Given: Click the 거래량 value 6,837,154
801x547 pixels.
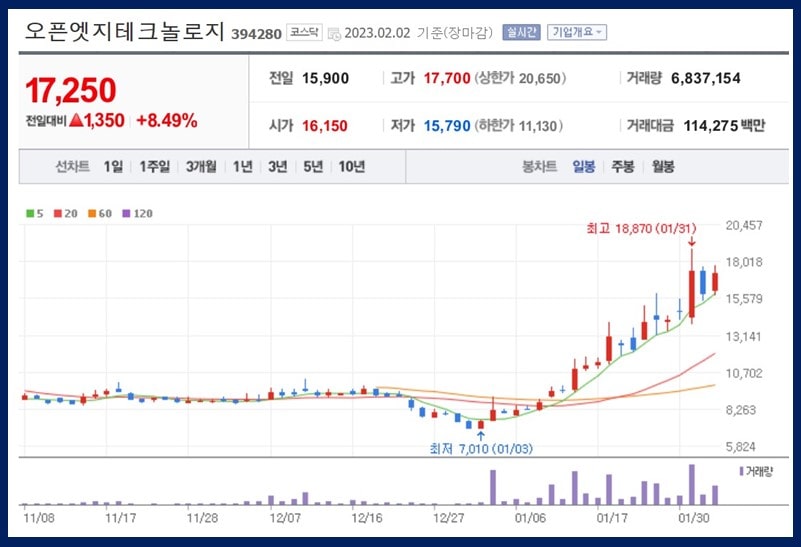Looking at the screenshot, I should (x=705, y=78).
